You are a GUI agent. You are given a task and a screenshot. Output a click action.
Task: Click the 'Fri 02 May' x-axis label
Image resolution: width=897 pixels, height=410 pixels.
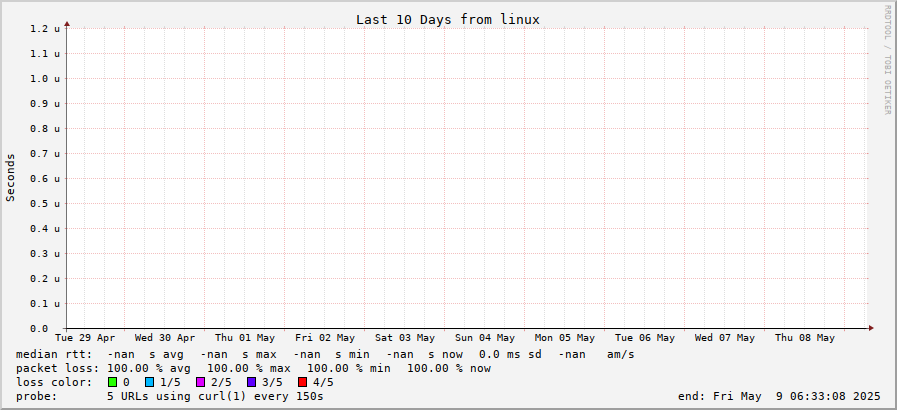[x=325, y=338]
